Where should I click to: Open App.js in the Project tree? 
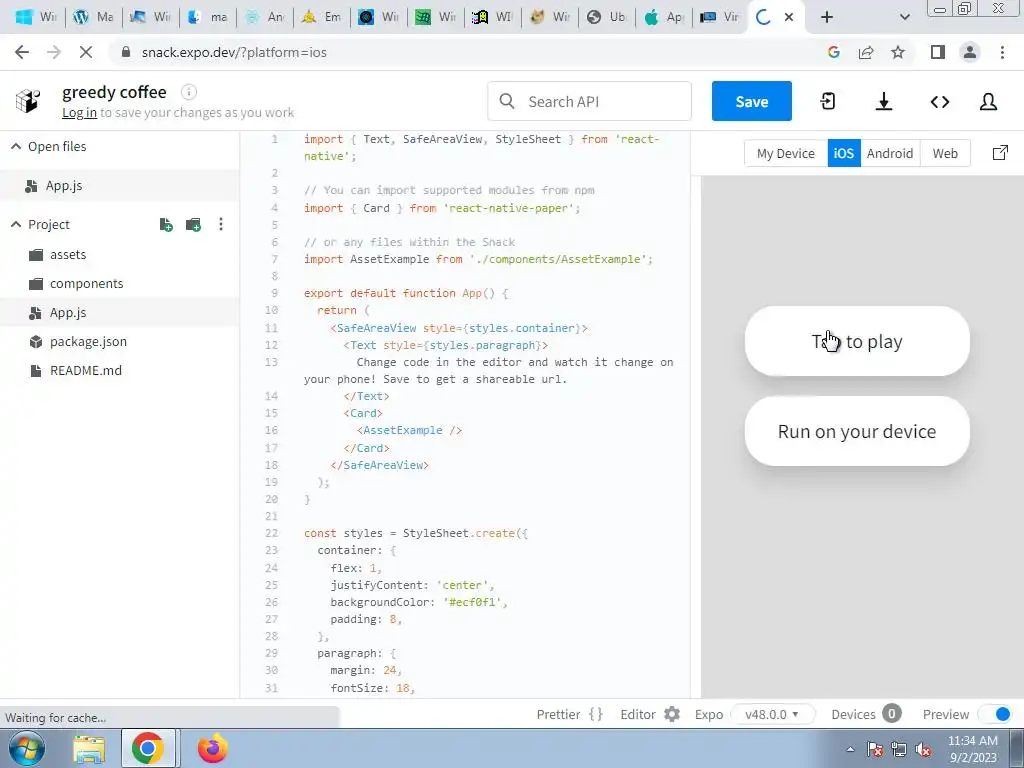click(x=120, y=313)
